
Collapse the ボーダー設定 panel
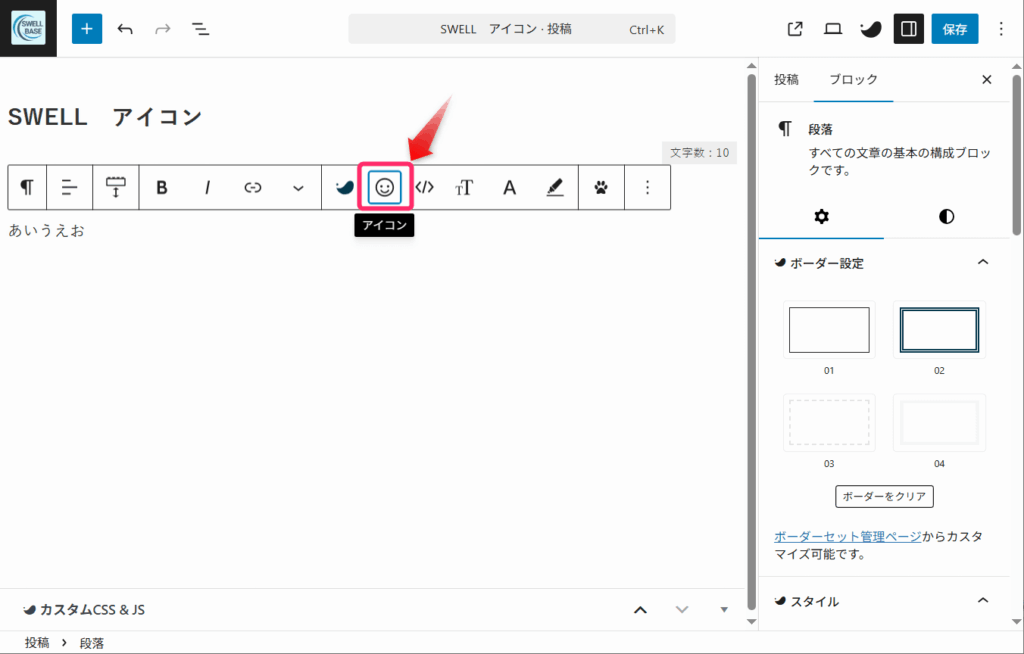pos(884,263)
